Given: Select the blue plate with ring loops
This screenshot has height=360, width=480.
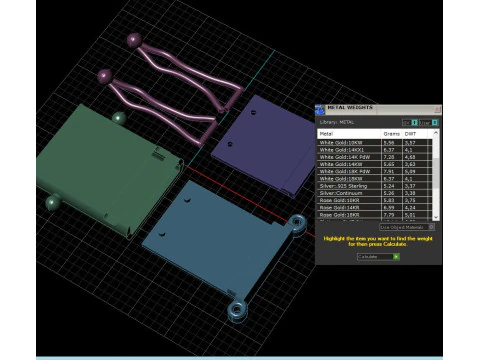Looking at the screenshot, I should (217, 240).
